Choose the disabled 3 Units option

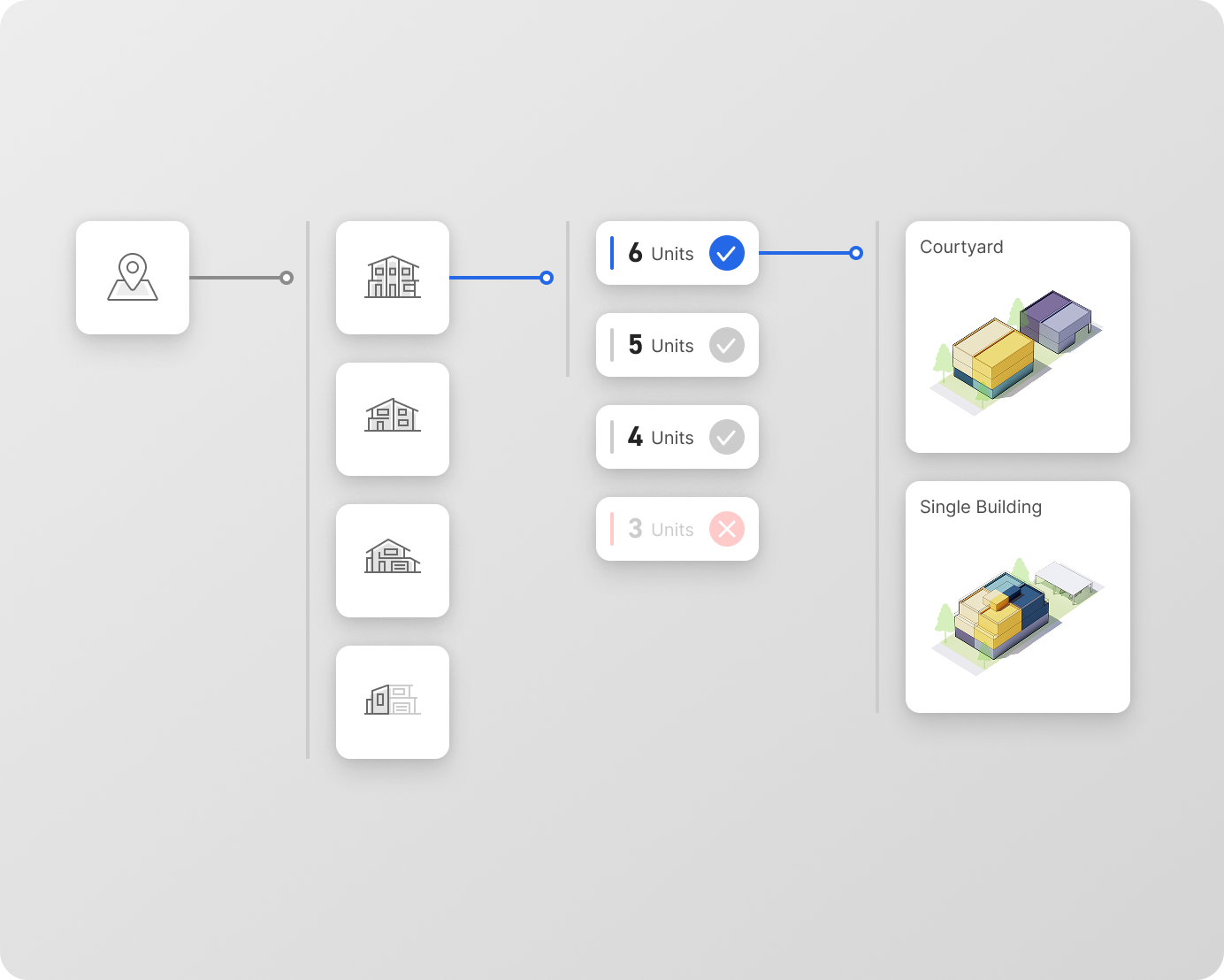677,529
